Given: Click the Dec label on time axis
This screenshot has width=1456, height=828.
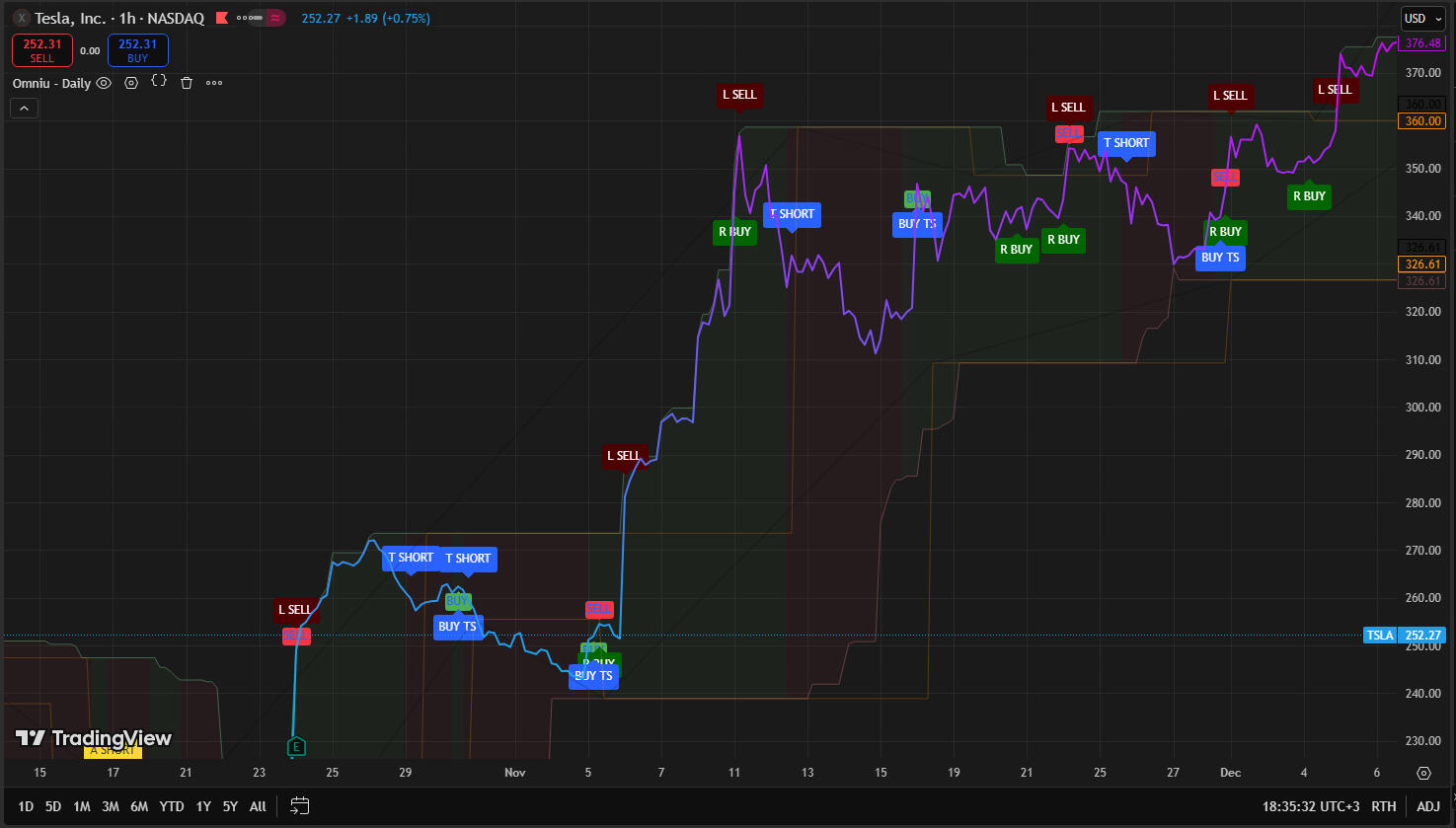Looking at the screenshot, I should point(1230,773).
